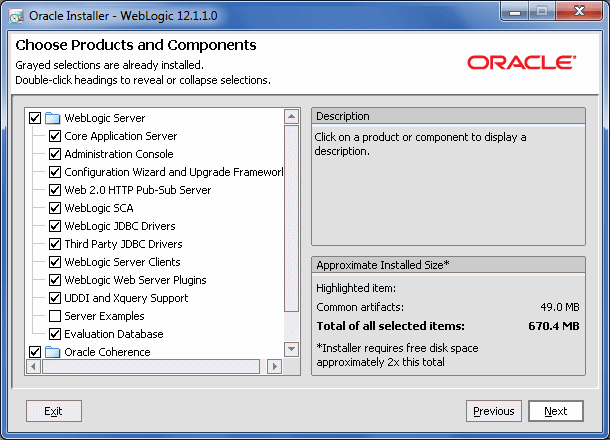
Task: Enable the Server Examples checkbox
Action: coord(55,316)
